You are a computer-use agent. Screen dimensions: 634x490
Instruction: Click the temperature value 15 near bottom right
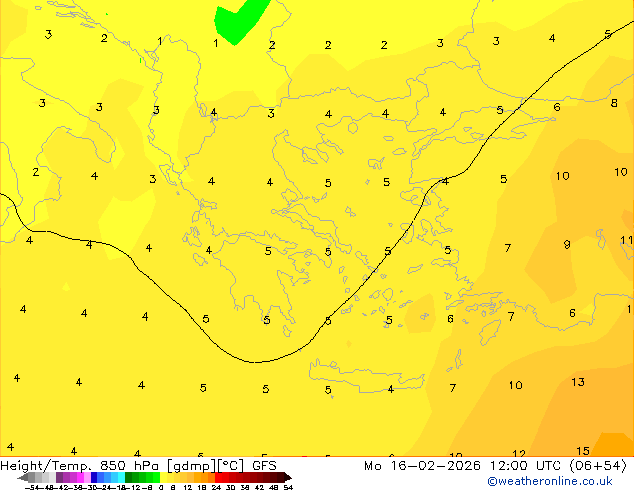(x=583, y=451)
